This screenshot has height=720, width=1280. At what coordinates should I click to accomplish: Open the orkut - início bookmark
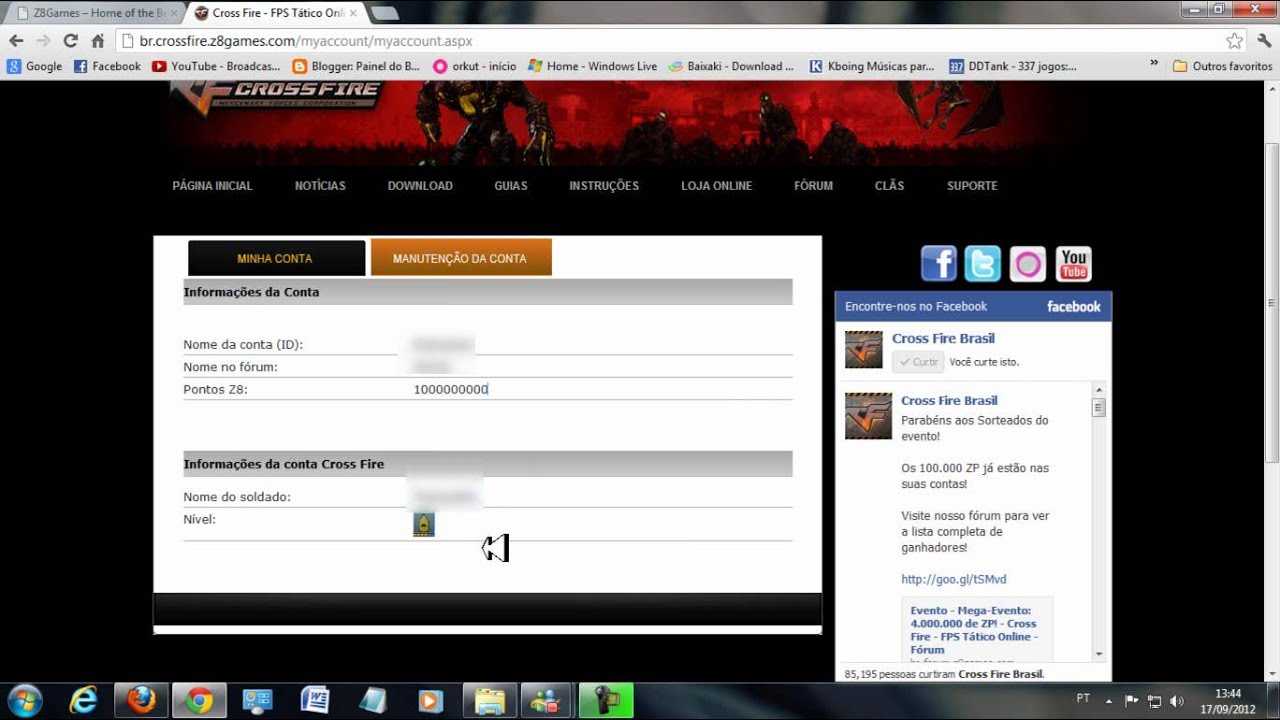(475, 66)
